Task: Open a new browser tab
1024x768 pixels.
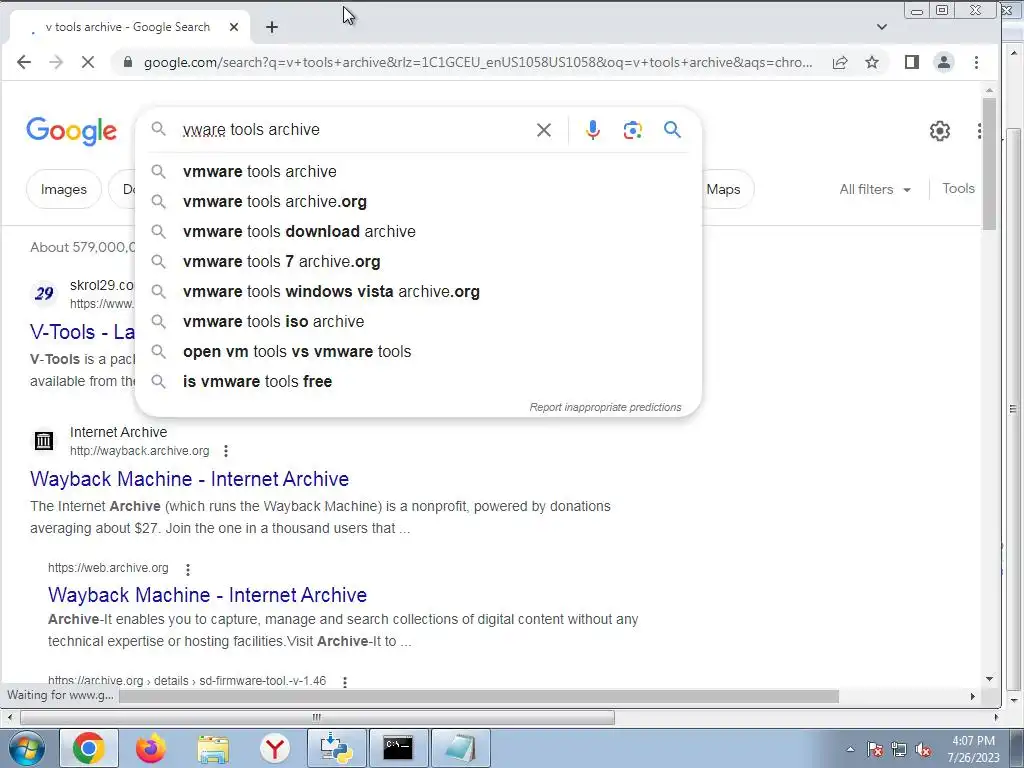Action: pos(272,27)
